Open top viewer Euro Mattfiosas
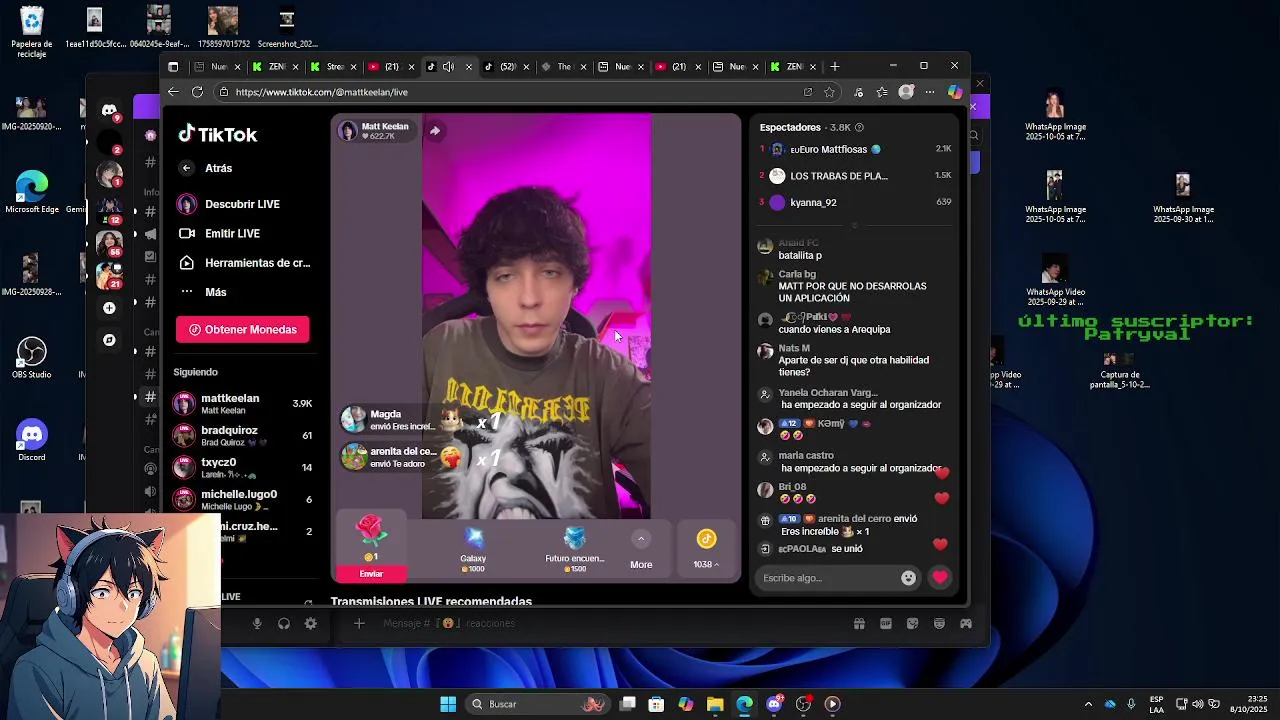Image resolution: width=1280 pixels, height=720 pixels. 855,149
